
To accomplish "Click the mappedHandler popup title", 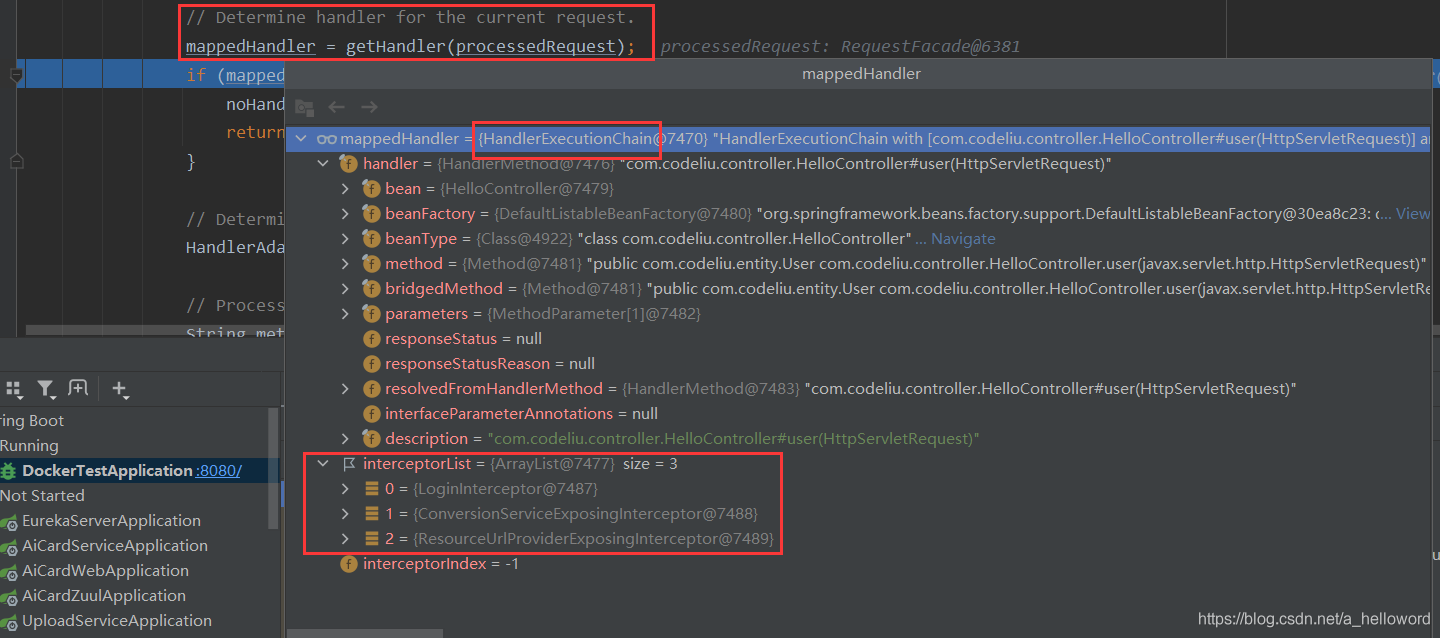I will coord(861,74).
